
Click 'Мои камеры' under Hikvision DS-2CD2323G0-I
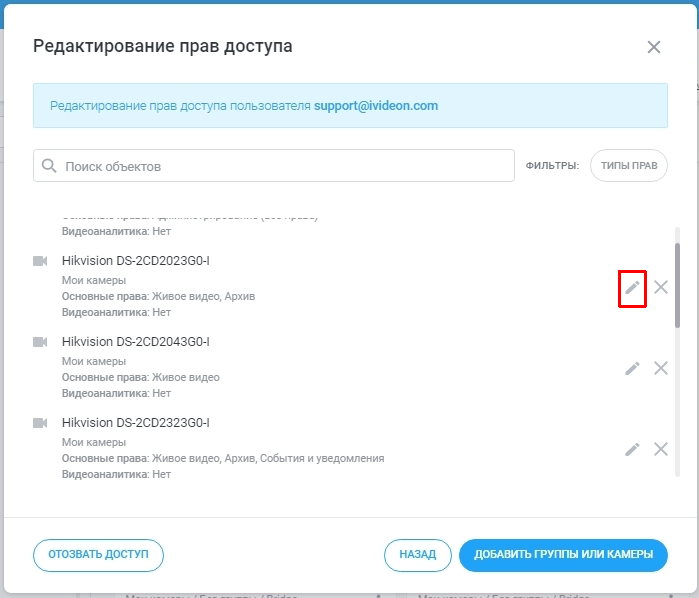tap(94, 442)
